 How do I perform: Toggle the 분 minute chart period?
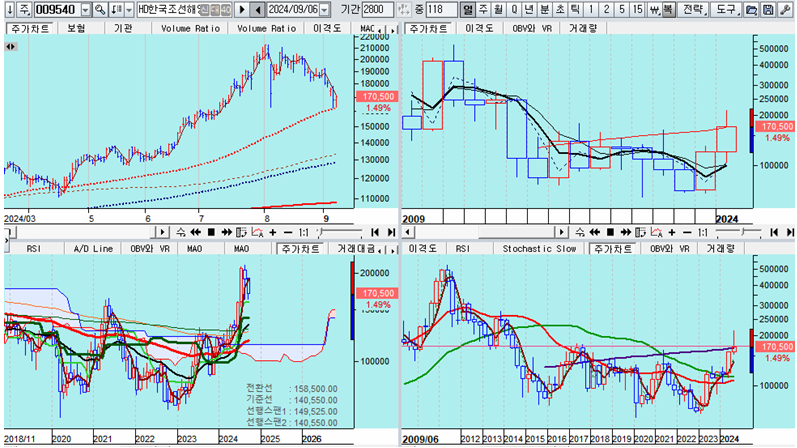[545, 9]
